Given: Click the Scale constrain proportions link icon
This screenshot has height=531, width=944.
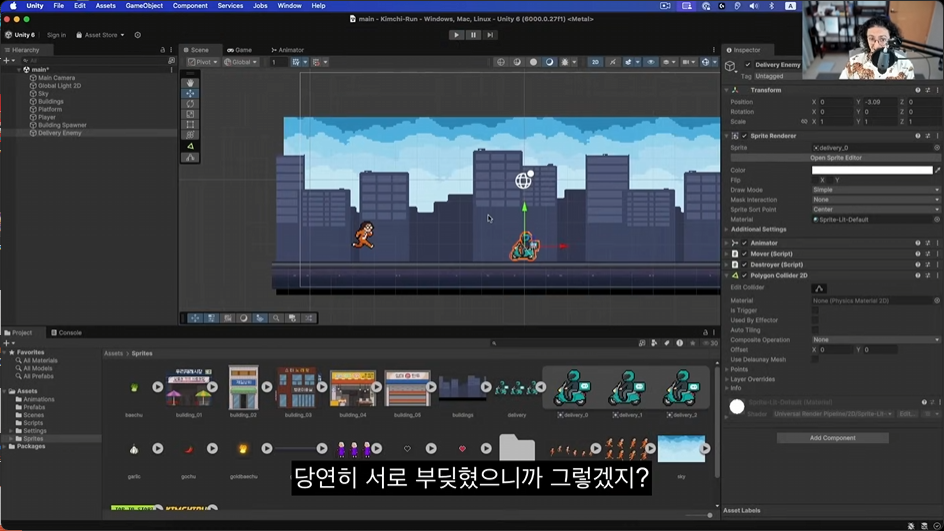Looking at the screenshot, I should click(x=804, y=122).
